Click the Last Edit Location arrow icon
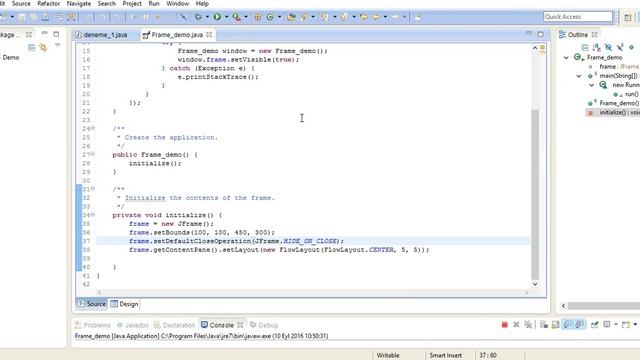This screenshot has height=360, width=640. pyautogui.click(x=363, y=17)
